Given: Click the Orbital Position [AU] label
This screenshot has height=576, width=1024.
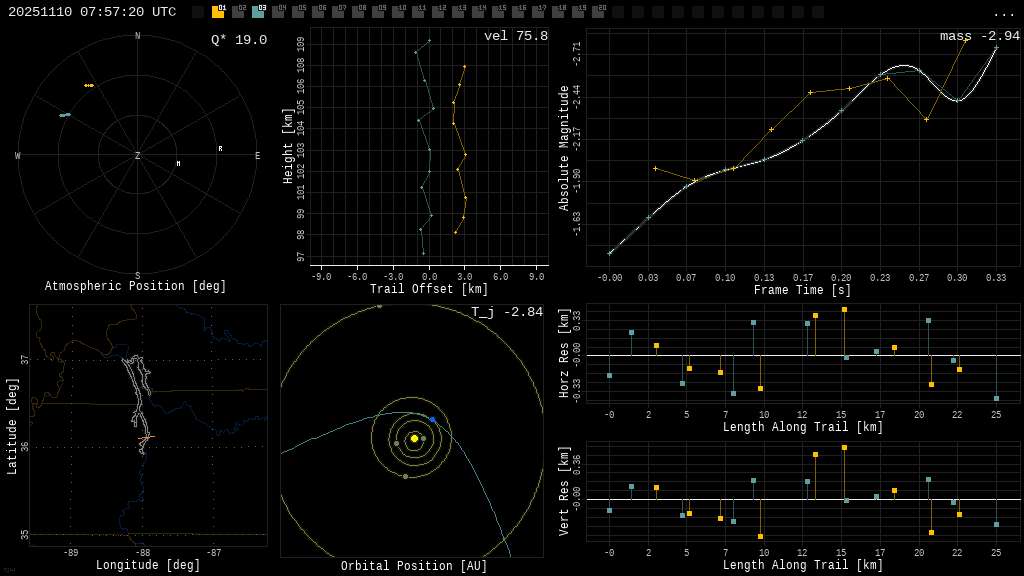Looking at the screenshot, I should 414,566.
